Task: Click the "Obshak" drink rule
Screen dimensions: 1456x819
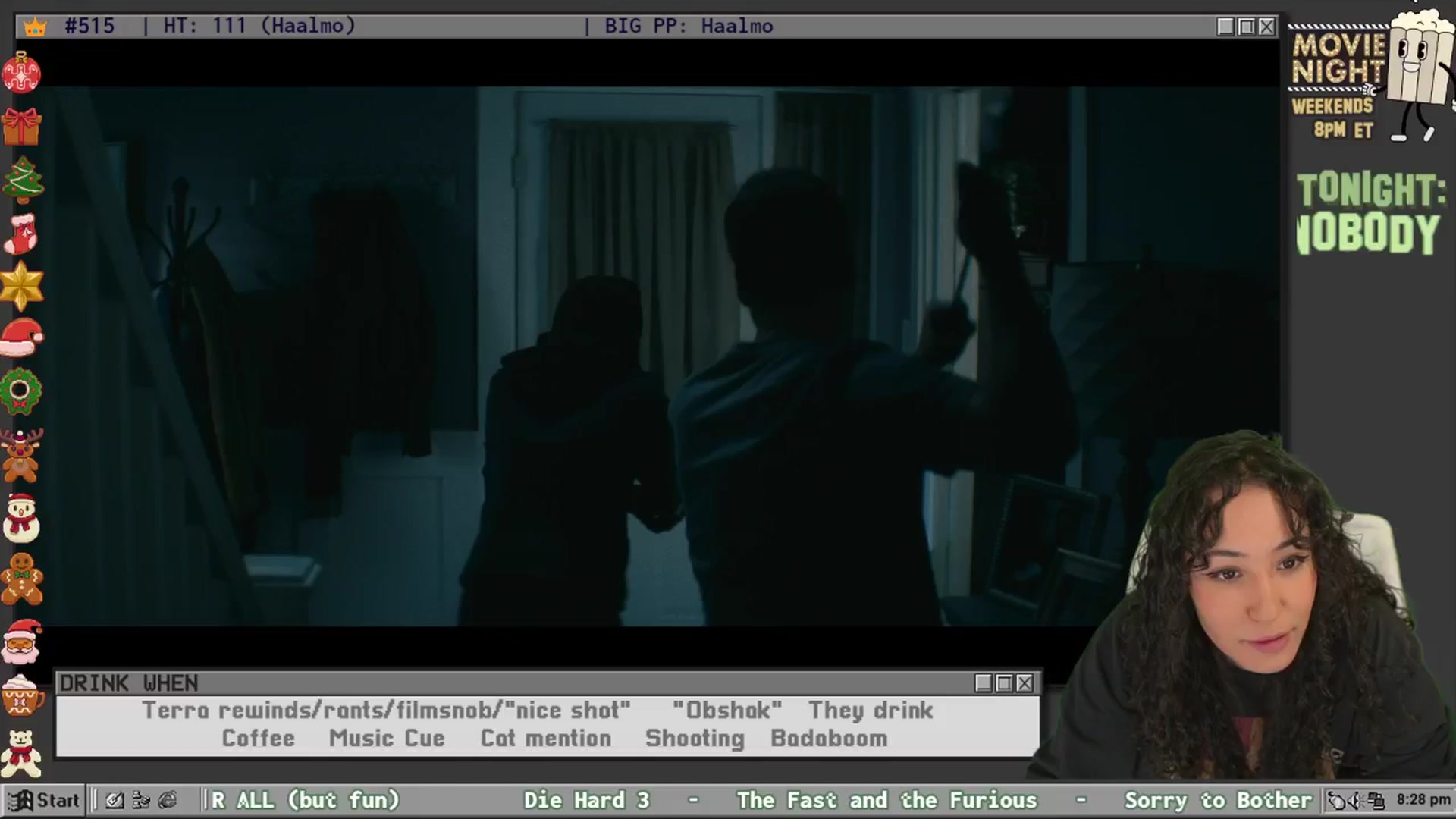Action: point(727,711)
